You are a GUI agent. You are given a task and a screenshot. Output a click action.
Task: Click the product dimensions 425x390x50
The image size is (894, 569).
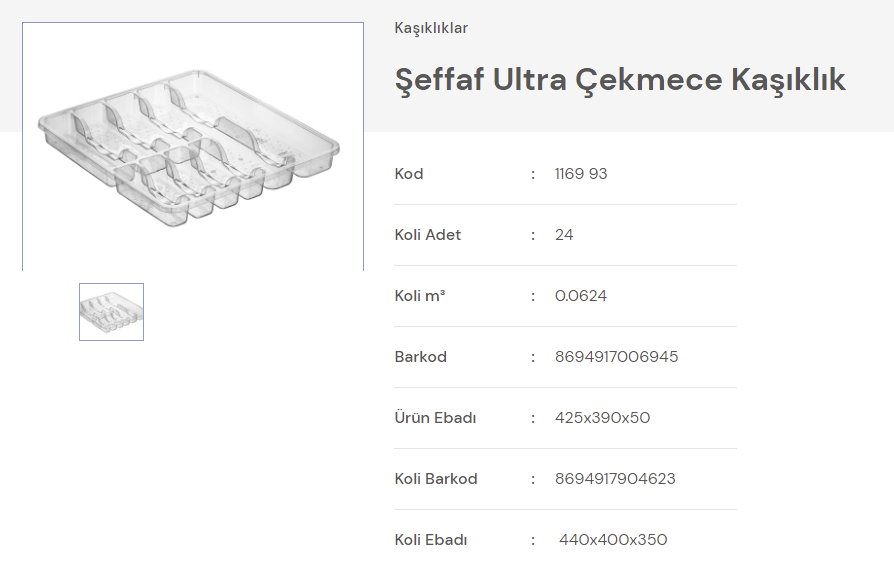pos(602,418)
